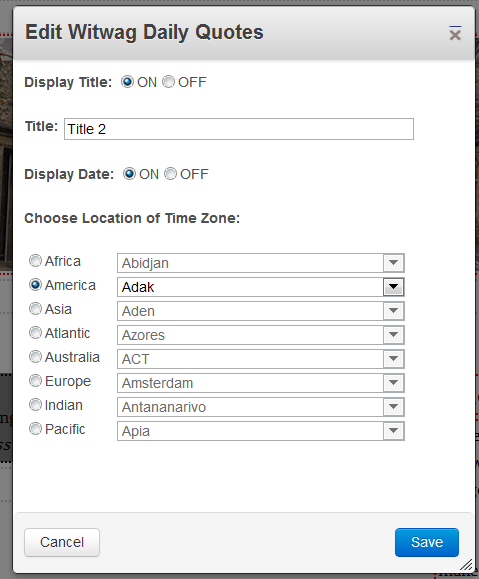Select the Europe region radio button

(35, 381)
